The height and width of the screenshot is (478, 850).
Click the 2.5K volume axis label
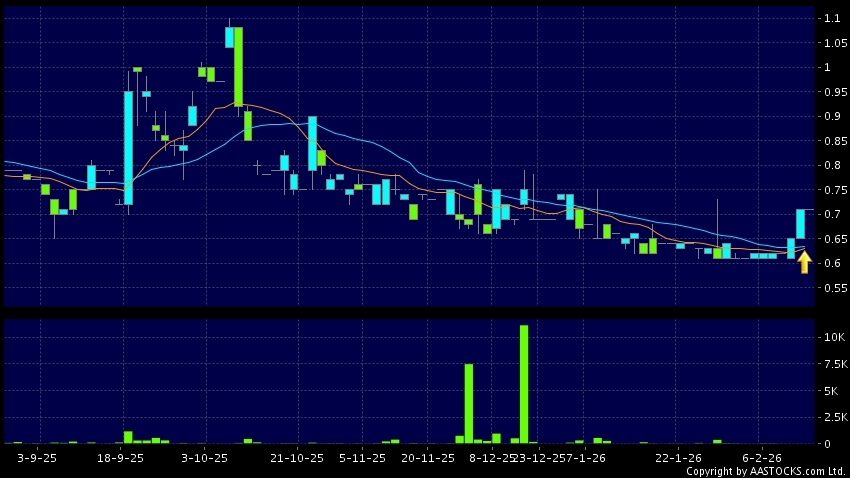(832, 417)
